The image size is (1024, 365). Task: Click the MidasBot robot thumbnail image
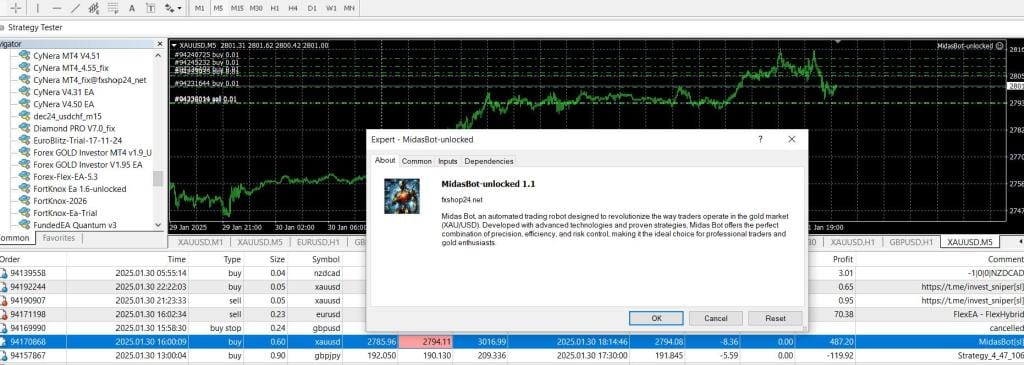(402, 196)
